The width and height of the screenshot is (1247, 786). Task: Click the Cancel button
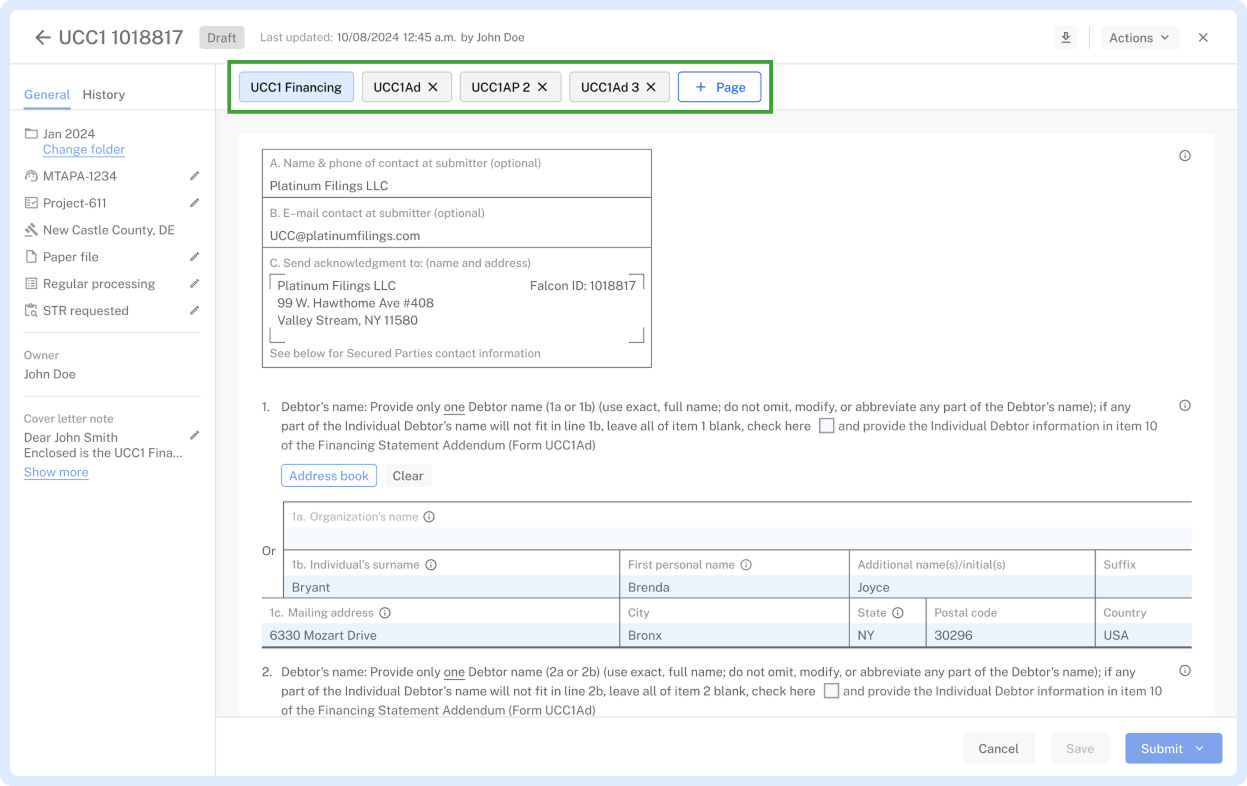(998, 748)
